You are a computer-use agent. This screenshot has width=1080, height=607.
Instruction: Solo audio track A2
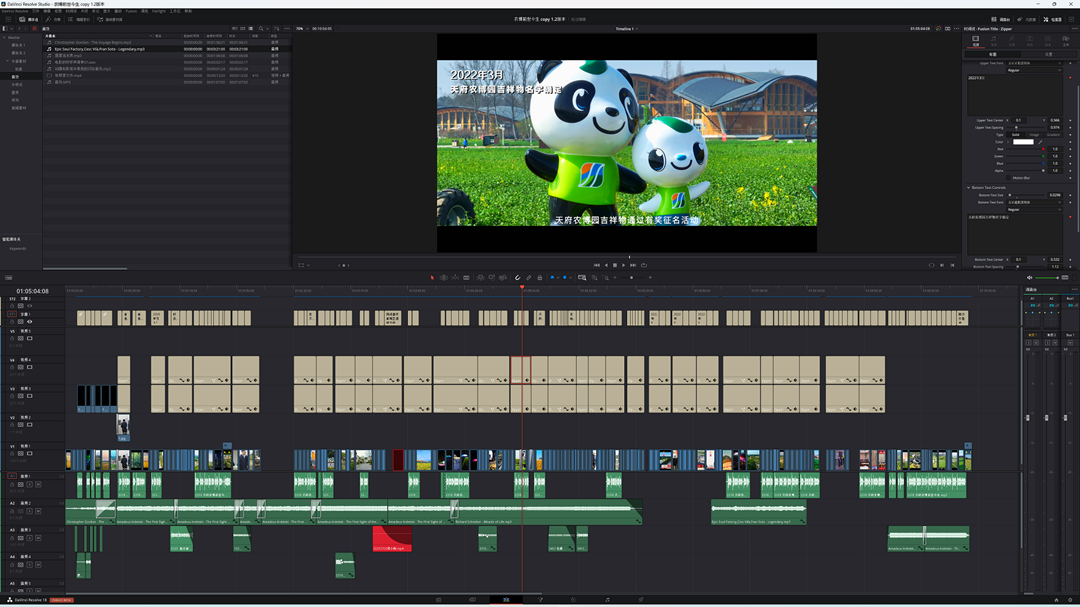30,511
